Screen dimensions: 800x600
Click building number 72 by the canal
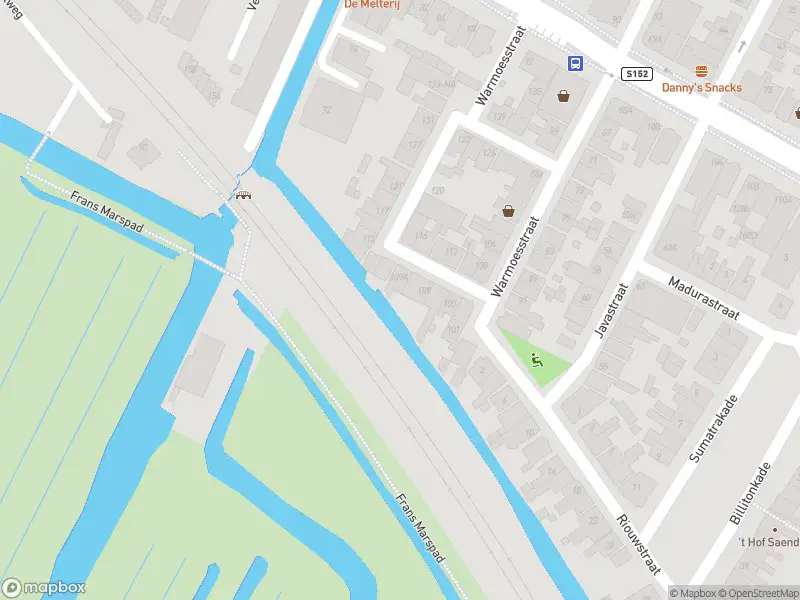click(327, 110)
